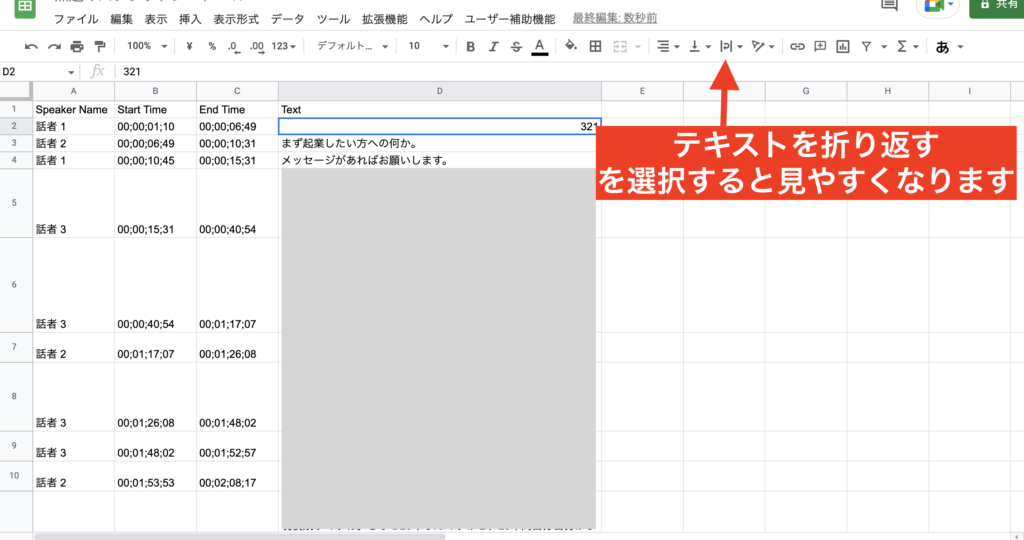
Task: Insert a chart using the chart icon
Action: 843,46
